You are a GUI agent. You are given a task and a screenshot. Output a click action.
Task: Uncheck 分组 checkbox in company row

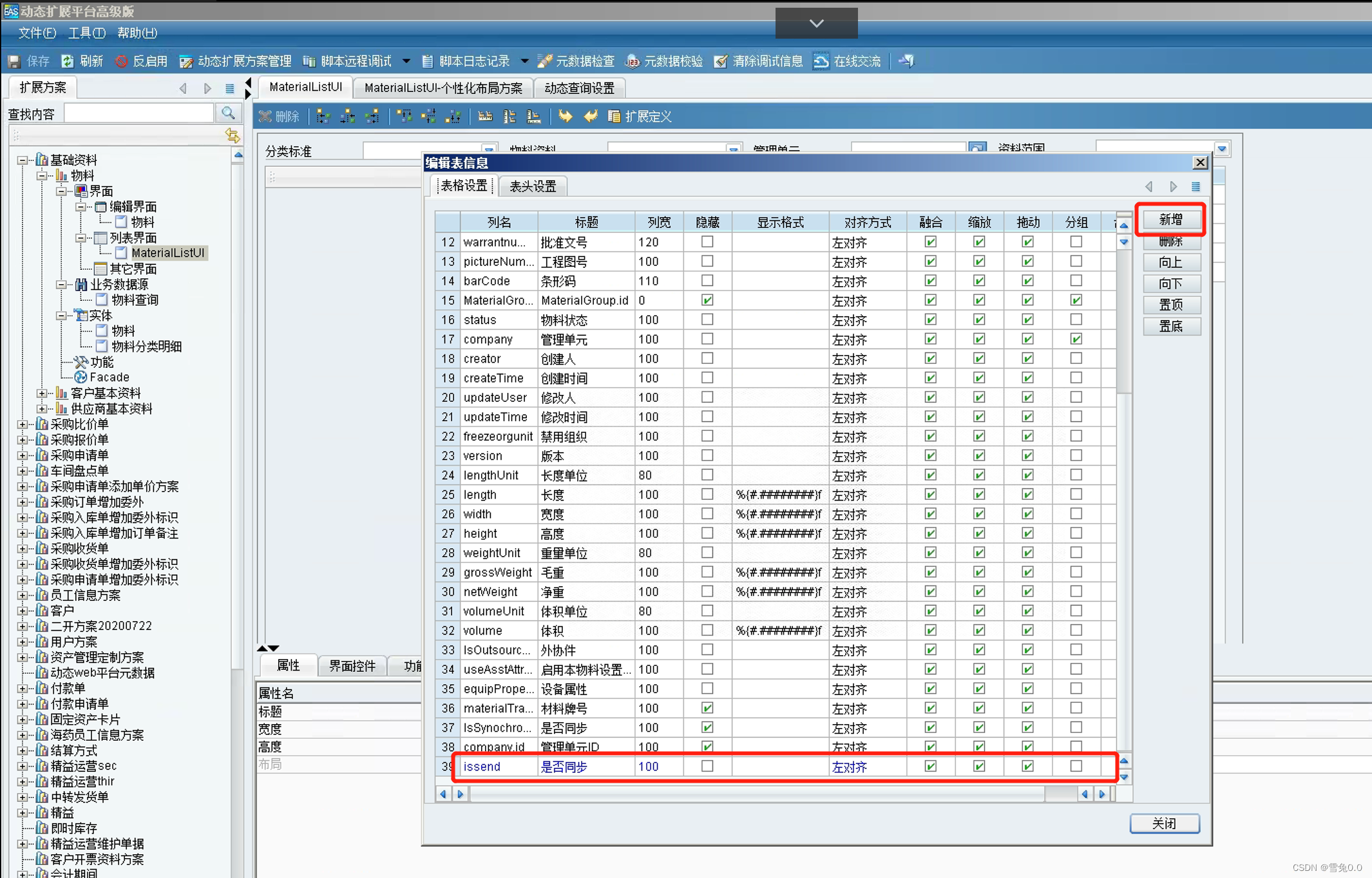1076,339
